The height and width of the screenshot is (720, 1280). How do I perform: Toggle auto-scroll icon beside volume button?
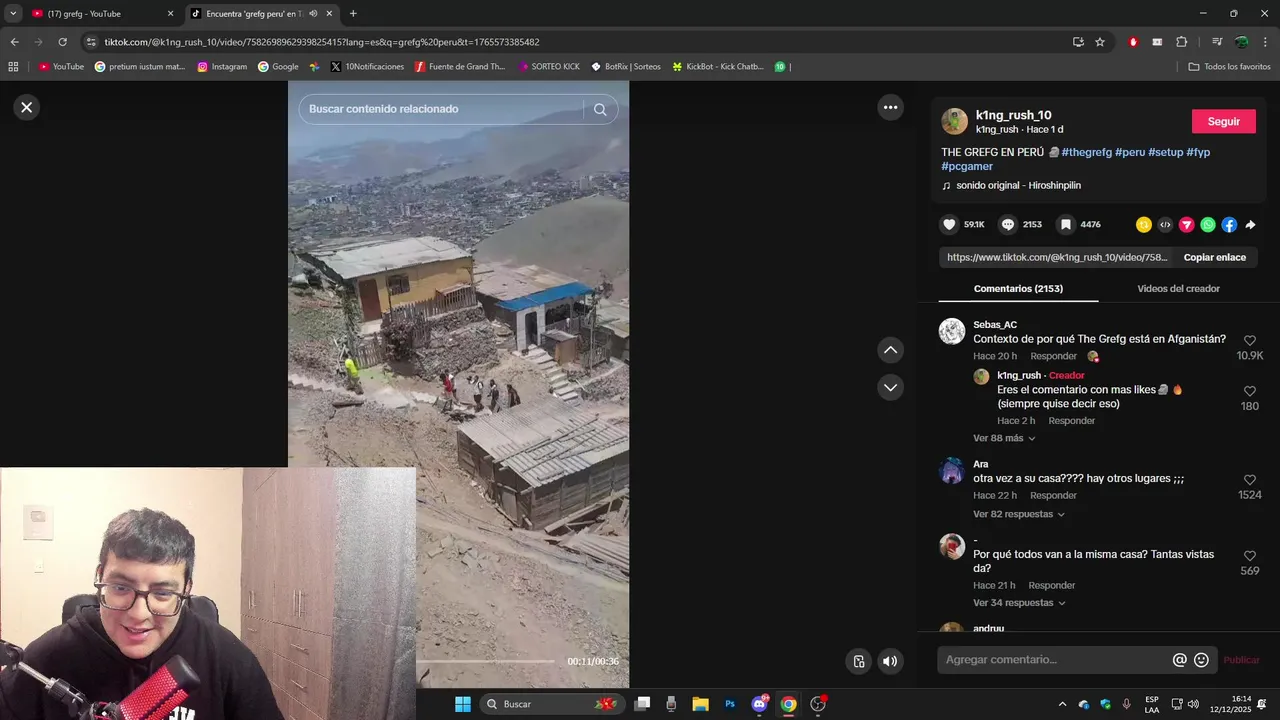click(x=859, y=661)
